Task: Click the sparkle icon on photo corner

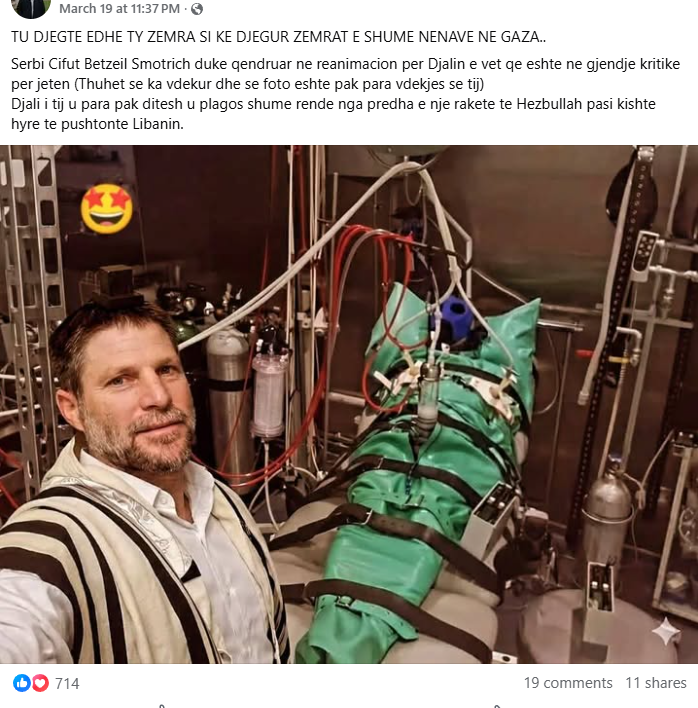Action: 666,631
